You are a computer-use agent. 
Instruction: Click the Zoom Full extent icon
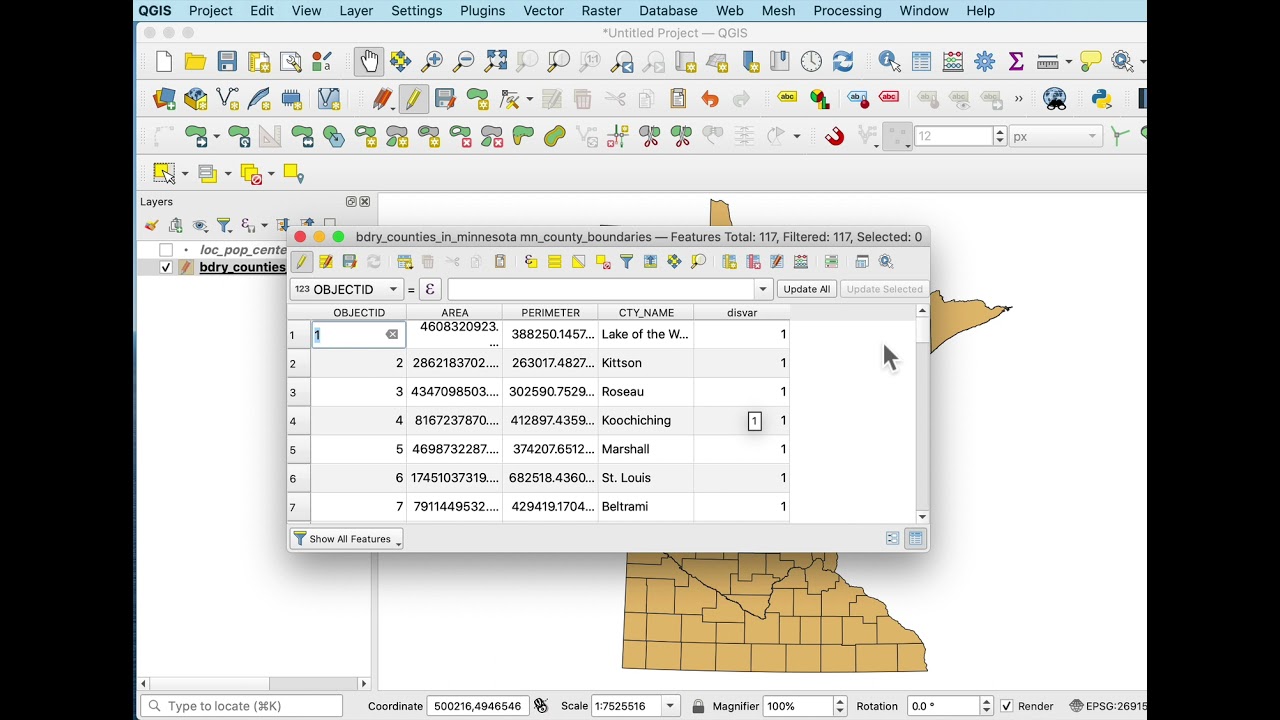click(x=496, y=61)
